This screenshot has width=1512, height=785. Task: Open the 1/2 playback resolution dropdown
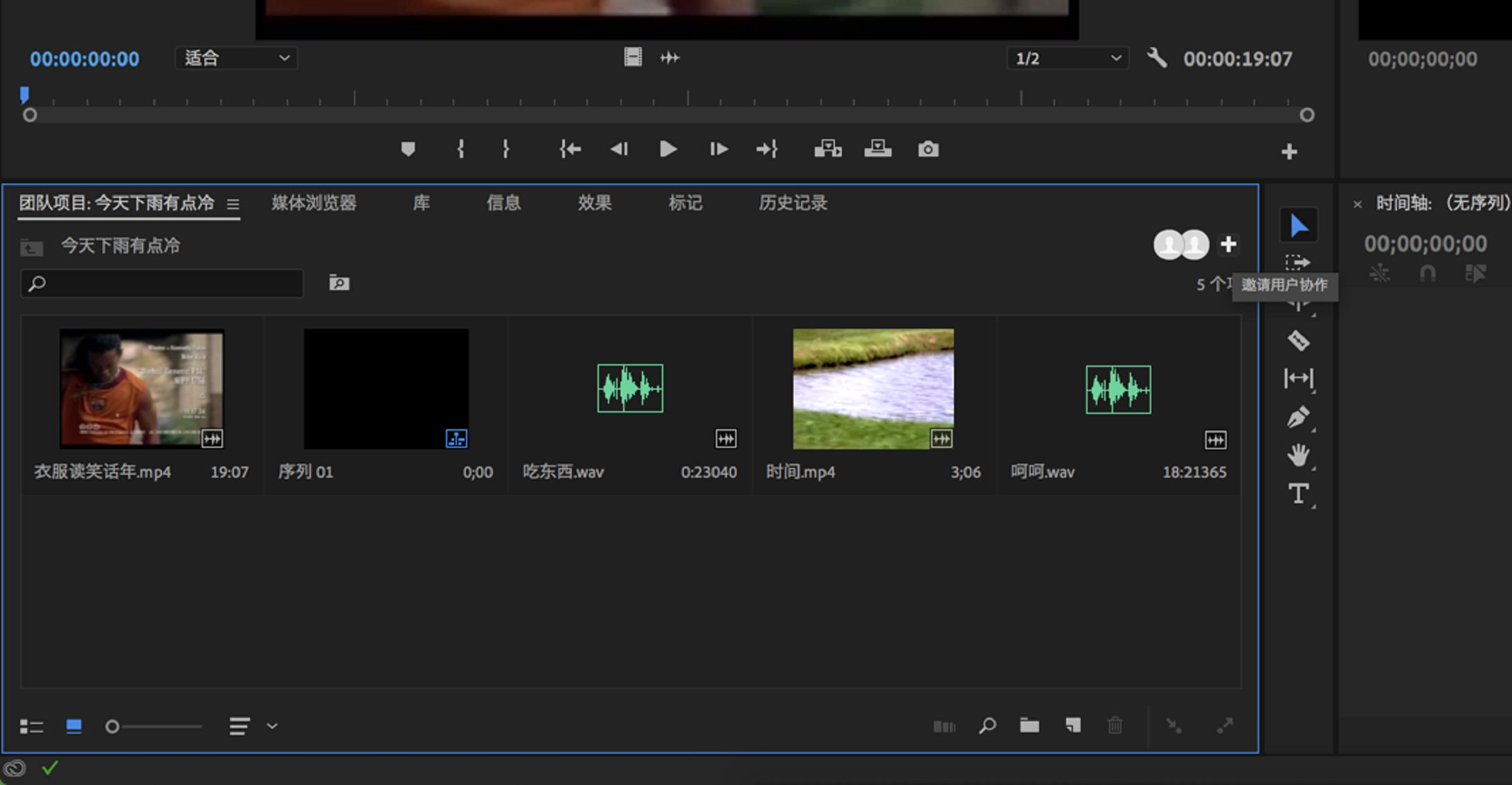point(1067,59)
